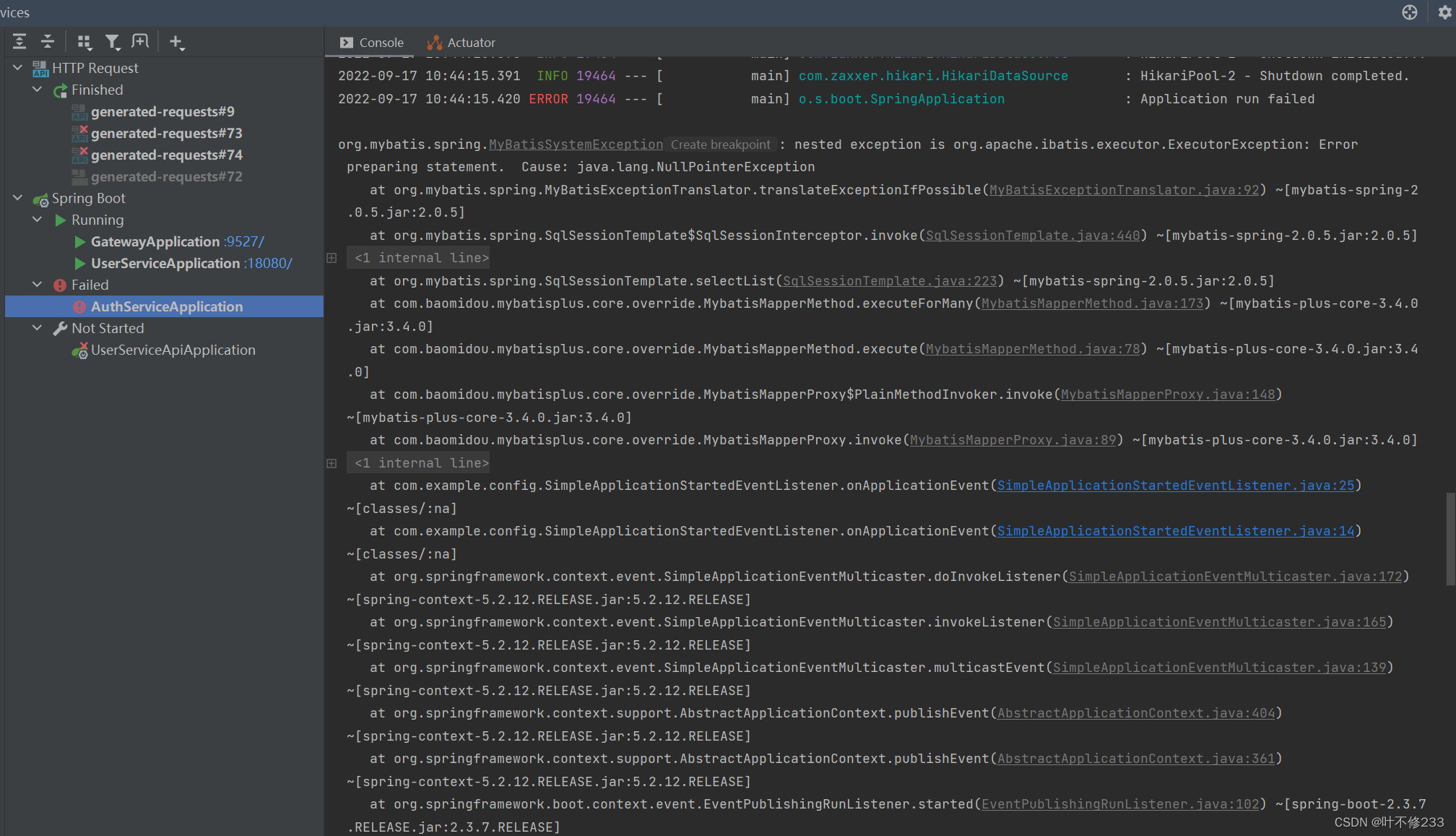Viewport: 1456px width, 836px height.
Task: Click the Actuator icon on the Actuator tab
Action: [434, 42]
